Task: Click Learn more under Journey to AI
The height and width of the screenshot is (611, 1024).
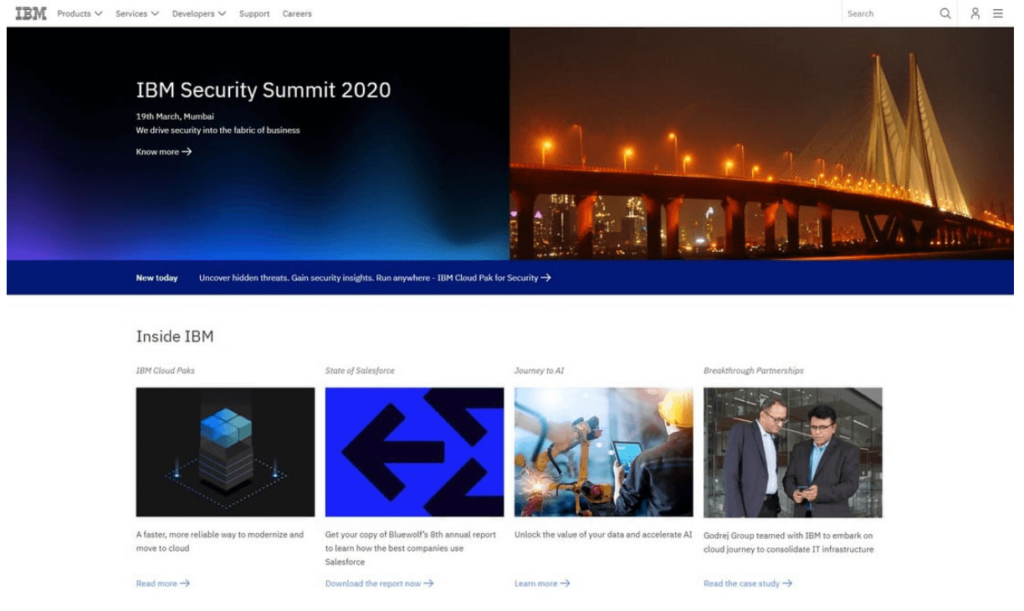Action: [x=542, y=583]
